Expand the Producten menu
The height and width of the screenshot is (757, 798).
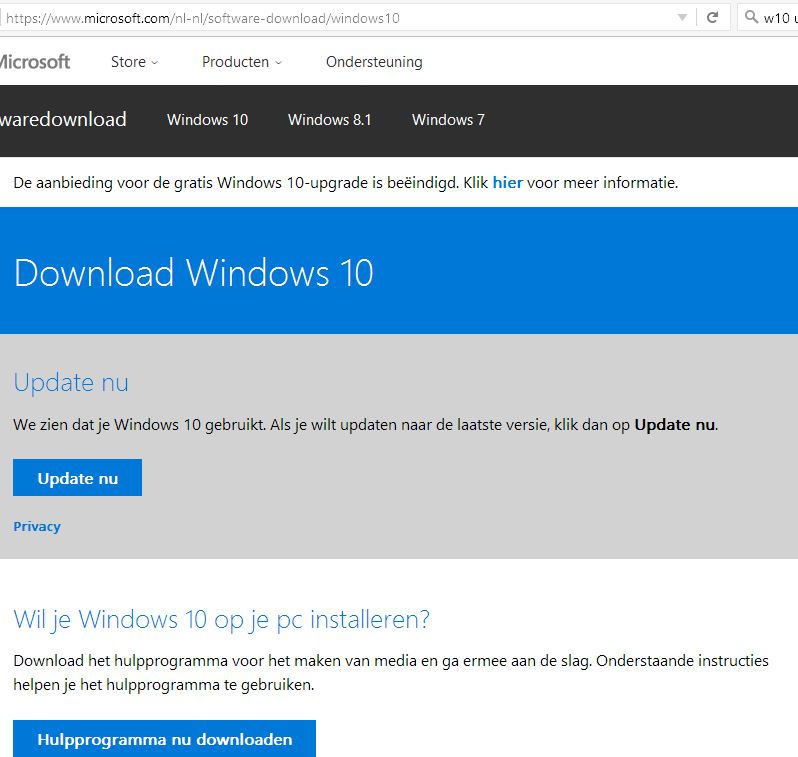[242, 62]
